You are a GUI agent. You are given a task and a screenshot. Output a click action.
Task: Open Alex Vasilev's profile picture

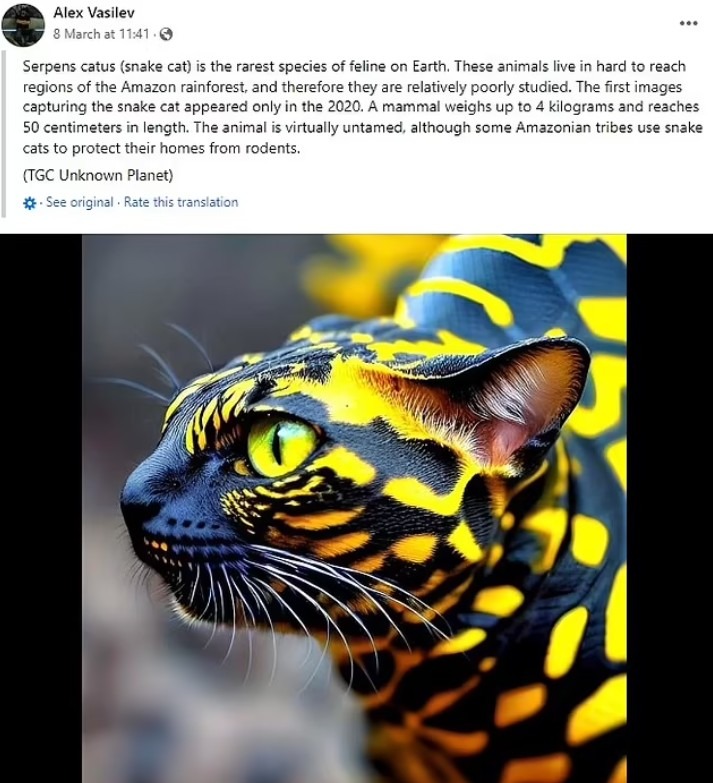[23, 24]
